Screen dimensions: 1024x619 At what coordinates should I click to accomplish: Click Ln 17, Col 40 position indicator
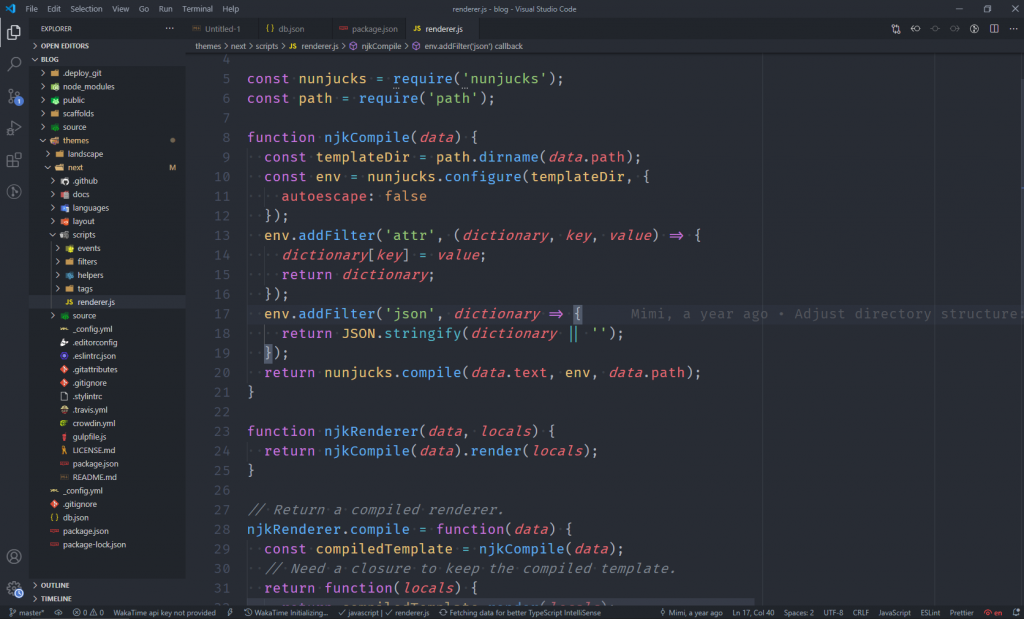(753, 612)
